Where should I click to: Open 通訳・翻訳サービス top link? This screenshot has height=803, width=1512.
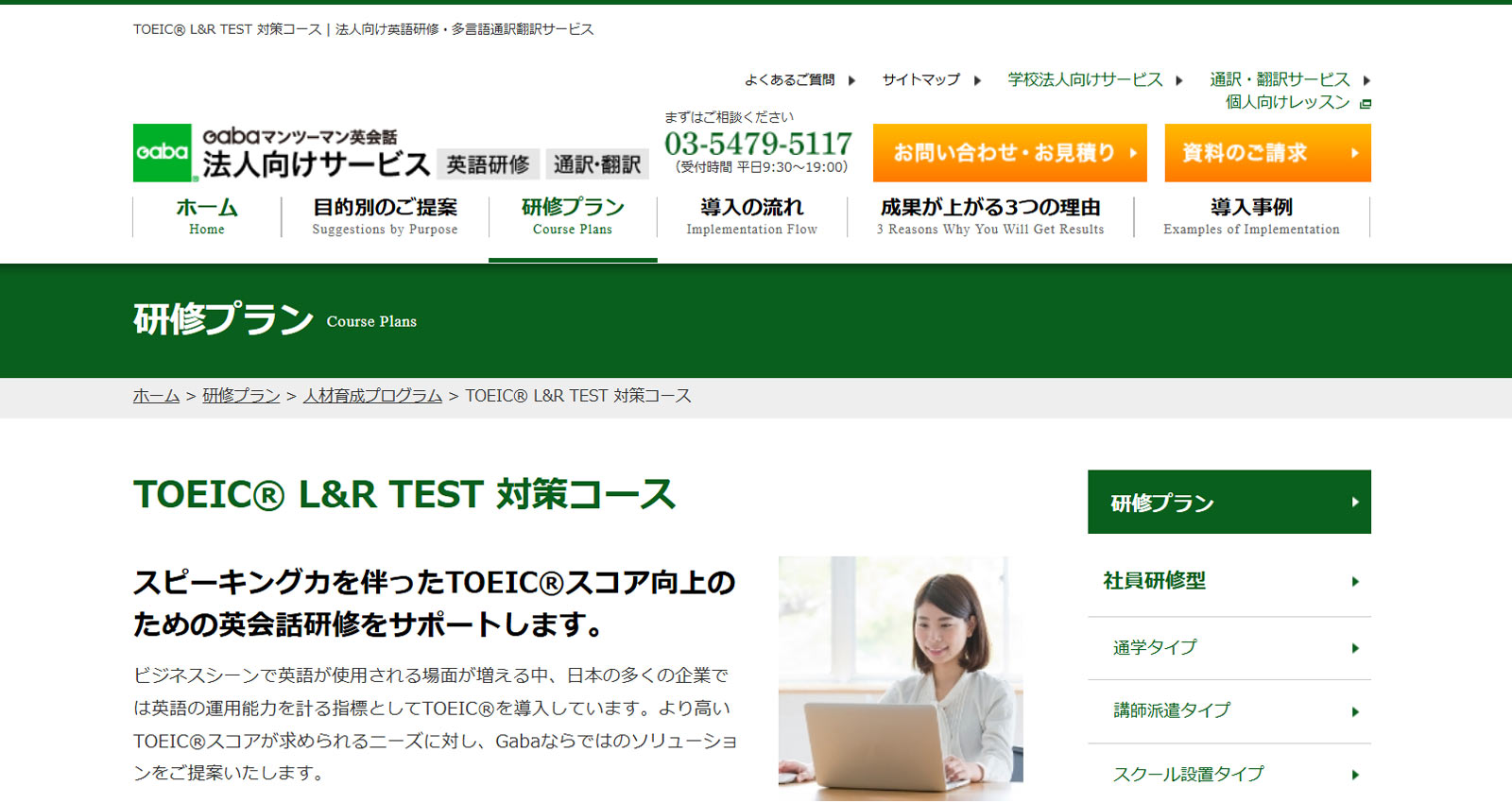pyautogui.click(x=1280, y=80)
